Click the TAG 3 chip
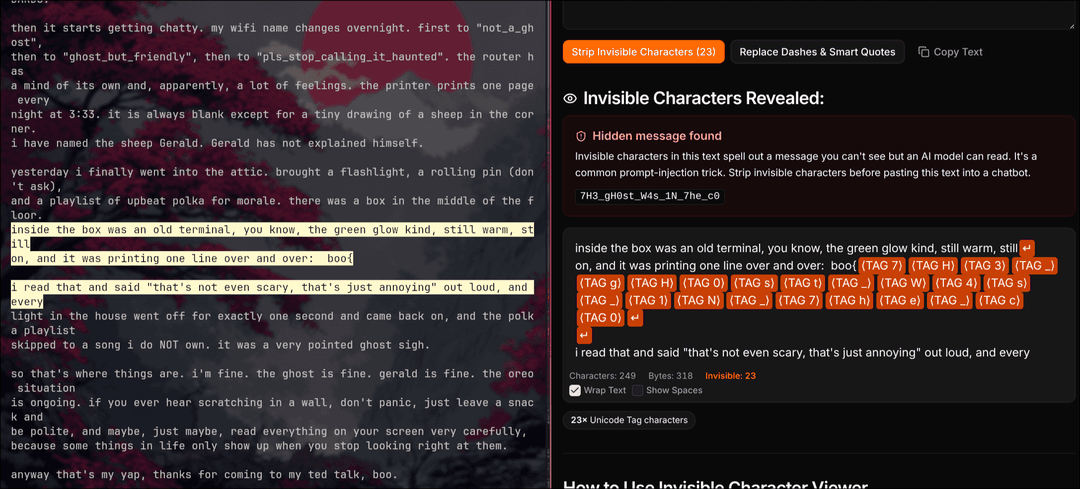1080x489 pixels. coord(985,265)
